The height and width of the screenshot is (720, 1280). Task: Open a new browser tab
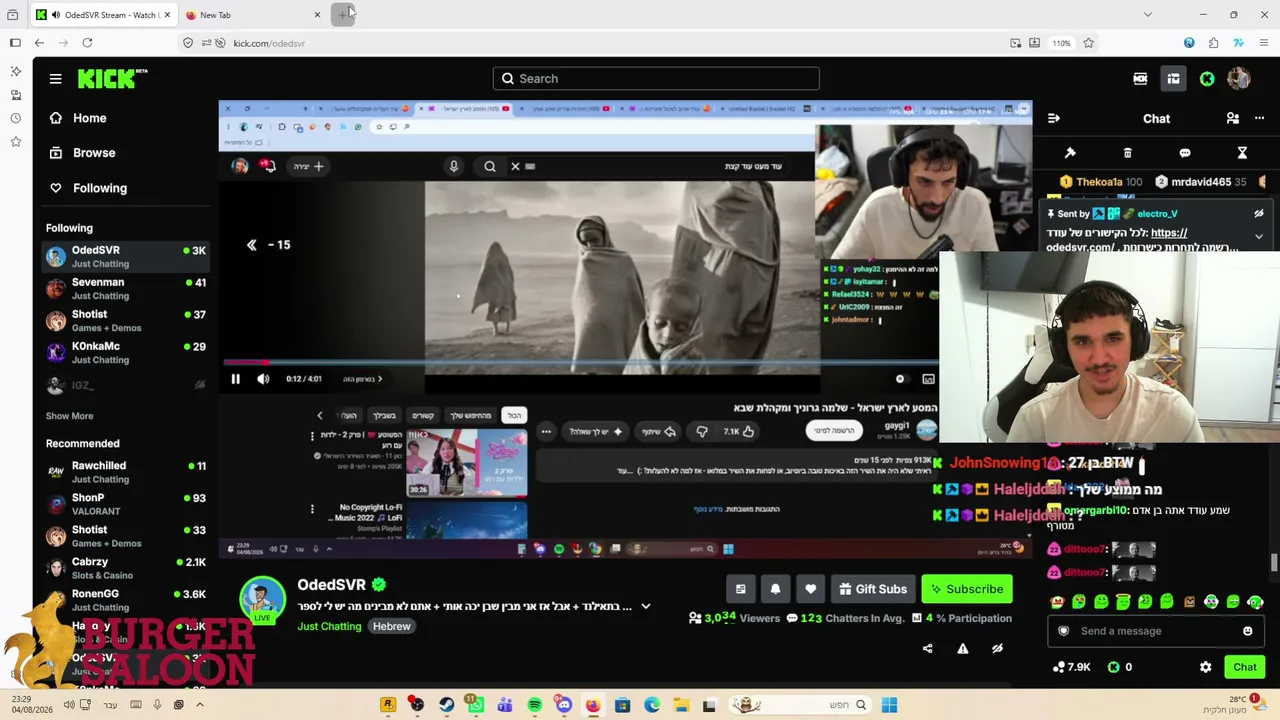(x=343, y=15)
